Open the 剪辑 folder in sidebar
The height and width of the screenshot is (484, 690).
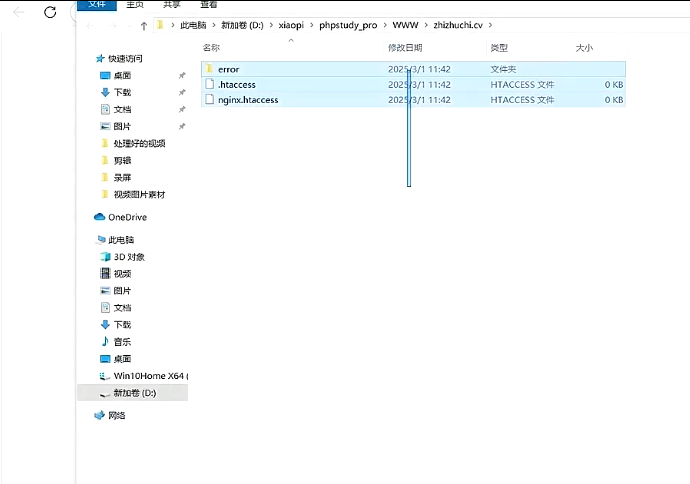tap(122, 161)
